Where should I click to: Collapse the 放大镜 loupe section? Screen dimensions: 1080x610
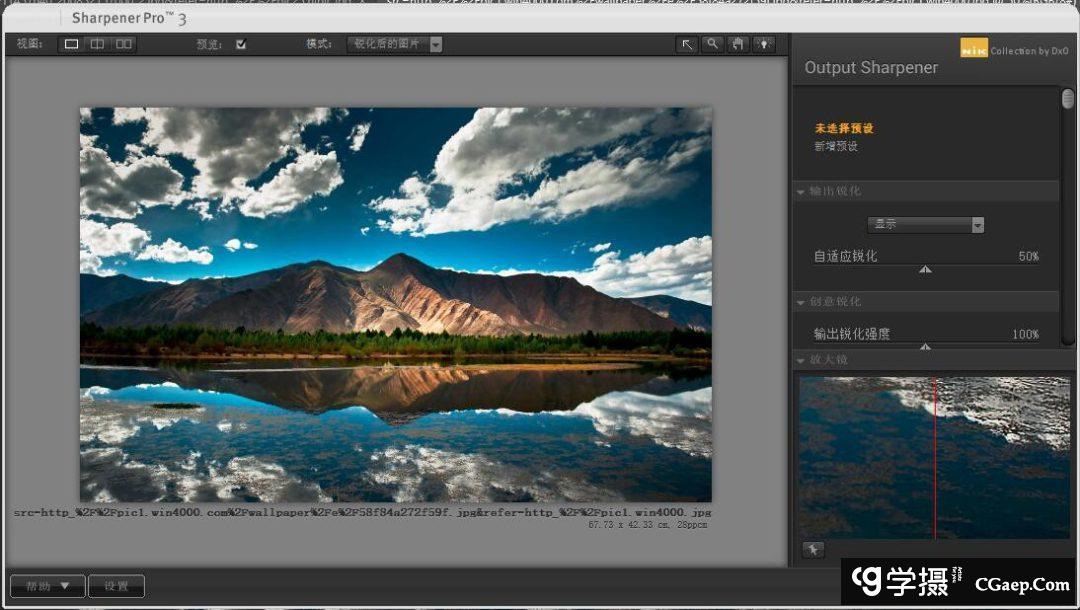tap(802, 360)
